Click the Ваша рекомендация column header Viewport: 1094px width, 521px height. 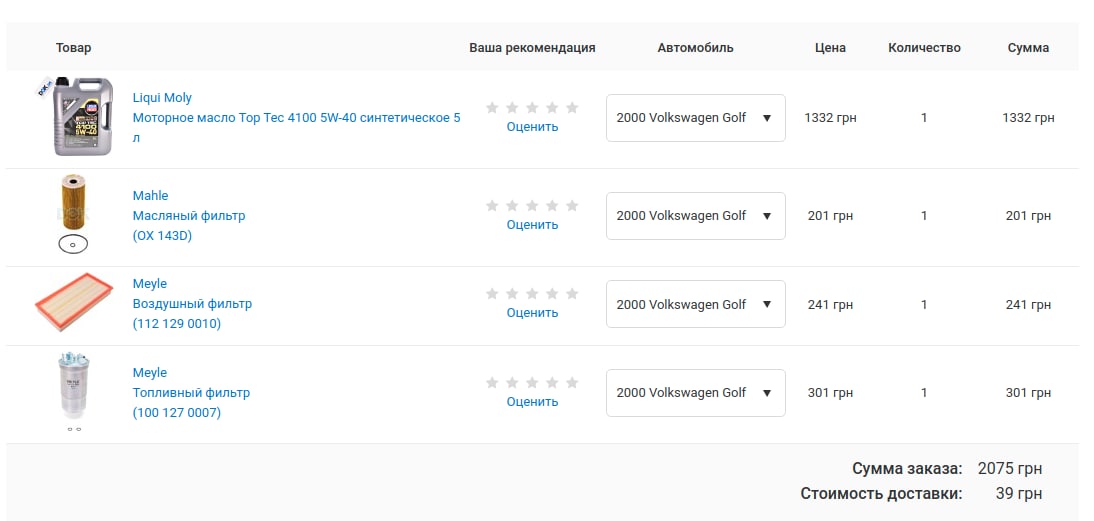tap(532, 47)
